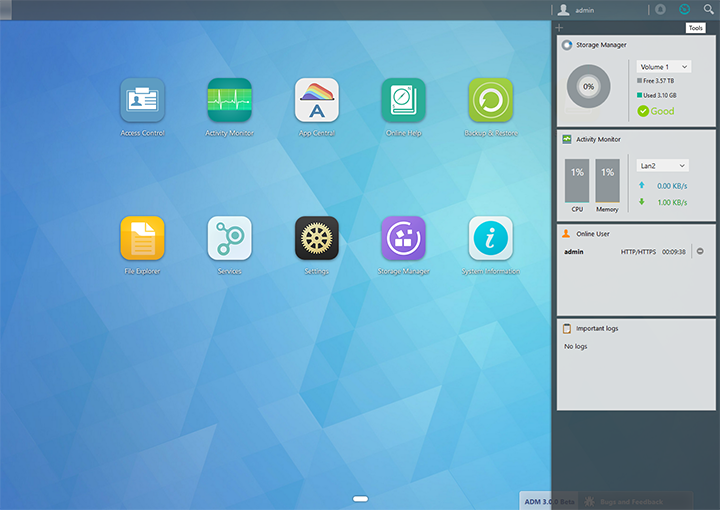The height and width of the screenshot is (510, 720).
Task: Click the plus button to add widget
Action: [560, 27]
